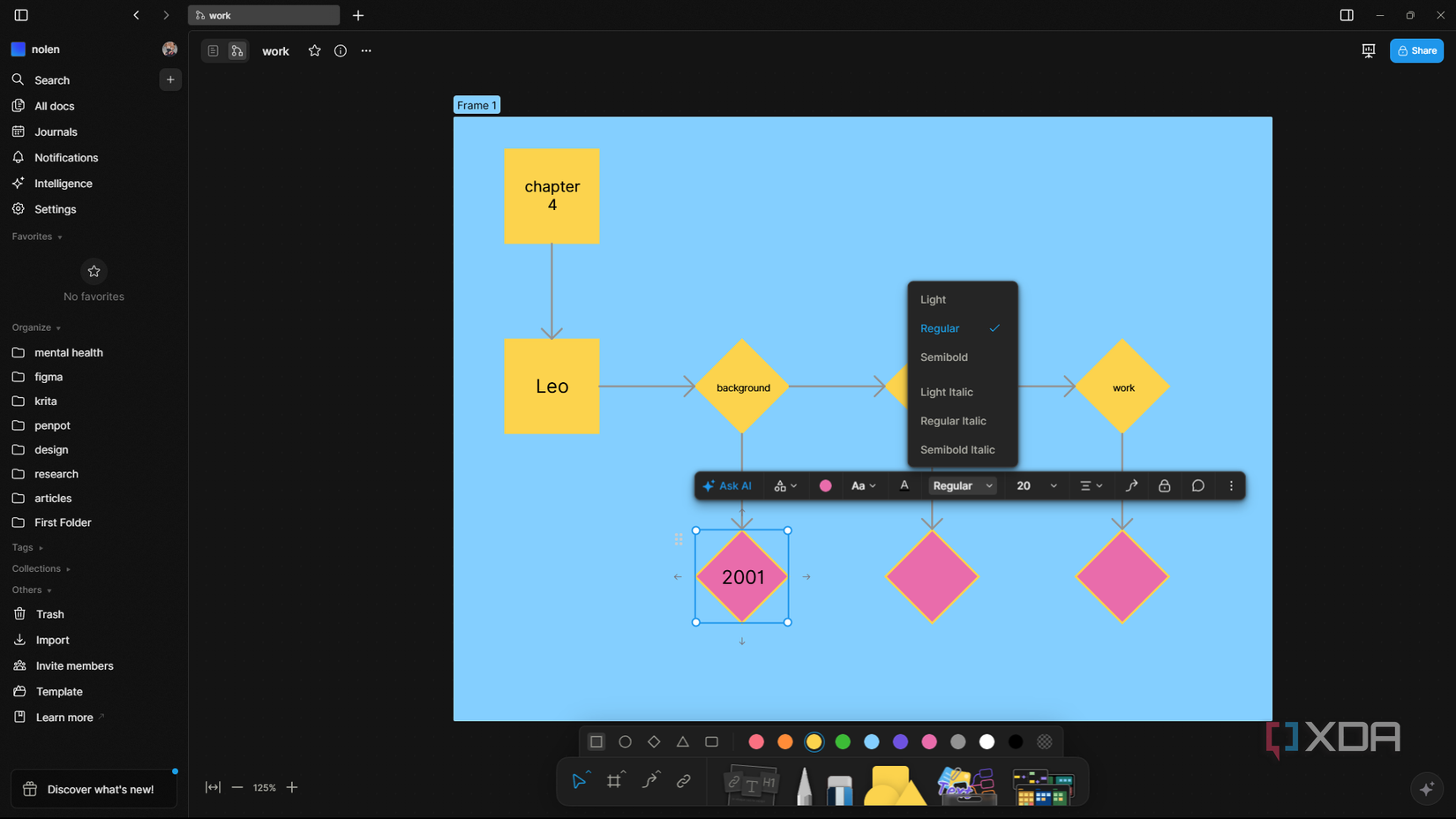Choose Regular Italic from the weight menu
Screen dimensions: 1456x819
[x=953, y=420]
